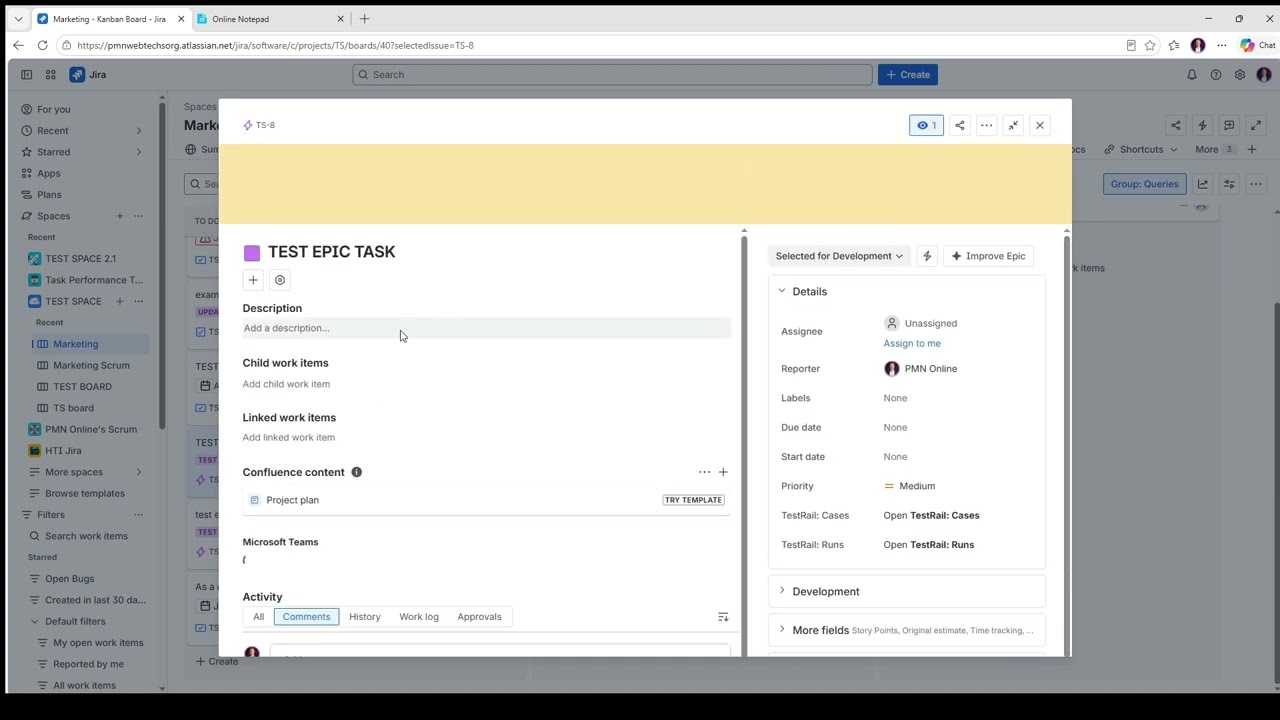Viewport: 1280px width, 720px height.
Task: Click the Unassigned assignee value
Action: tap(921, 323)
